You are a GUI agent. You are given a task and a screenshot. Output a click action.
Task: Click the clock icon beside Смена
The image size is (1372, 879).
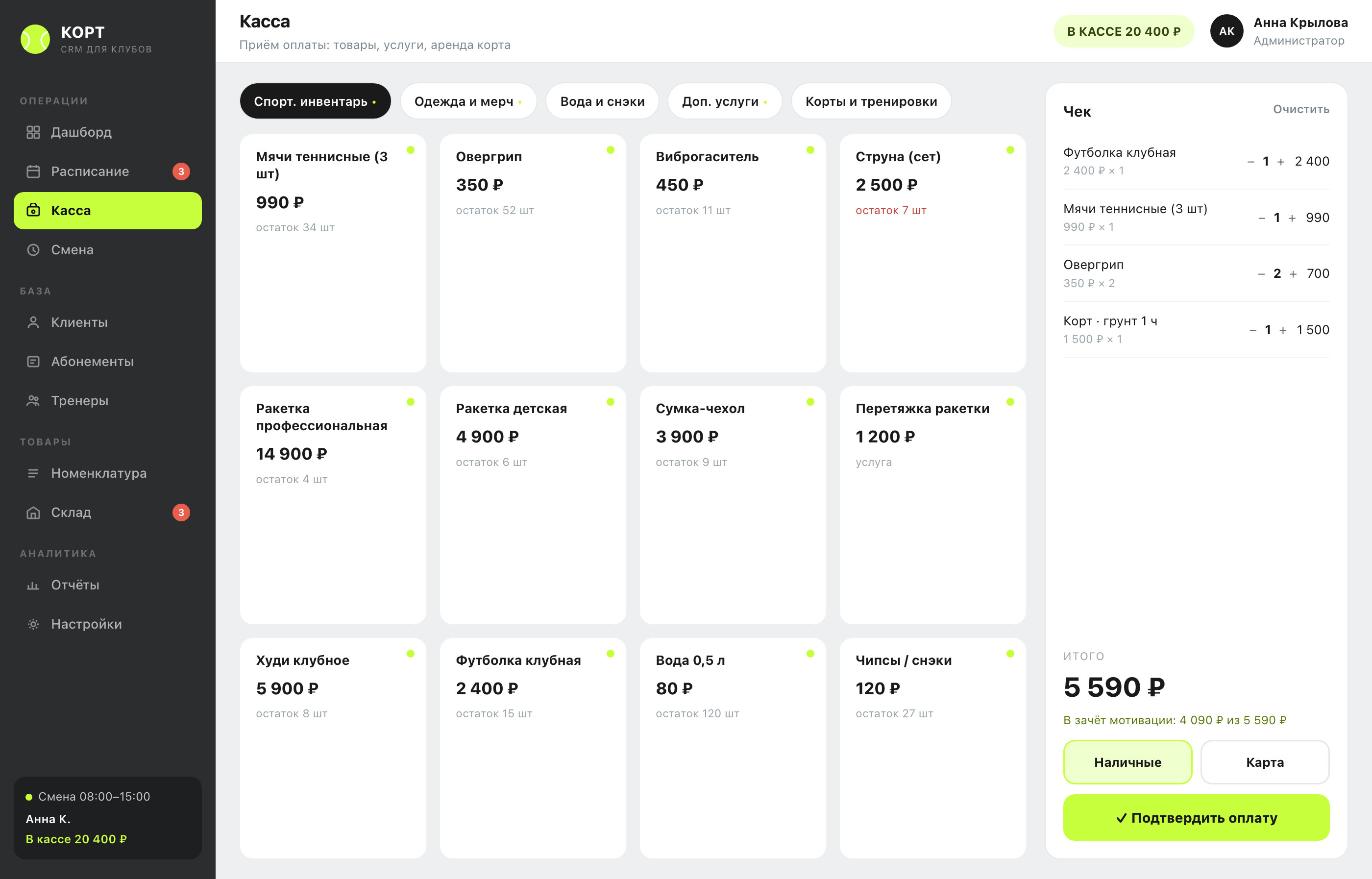pos(33,250)
